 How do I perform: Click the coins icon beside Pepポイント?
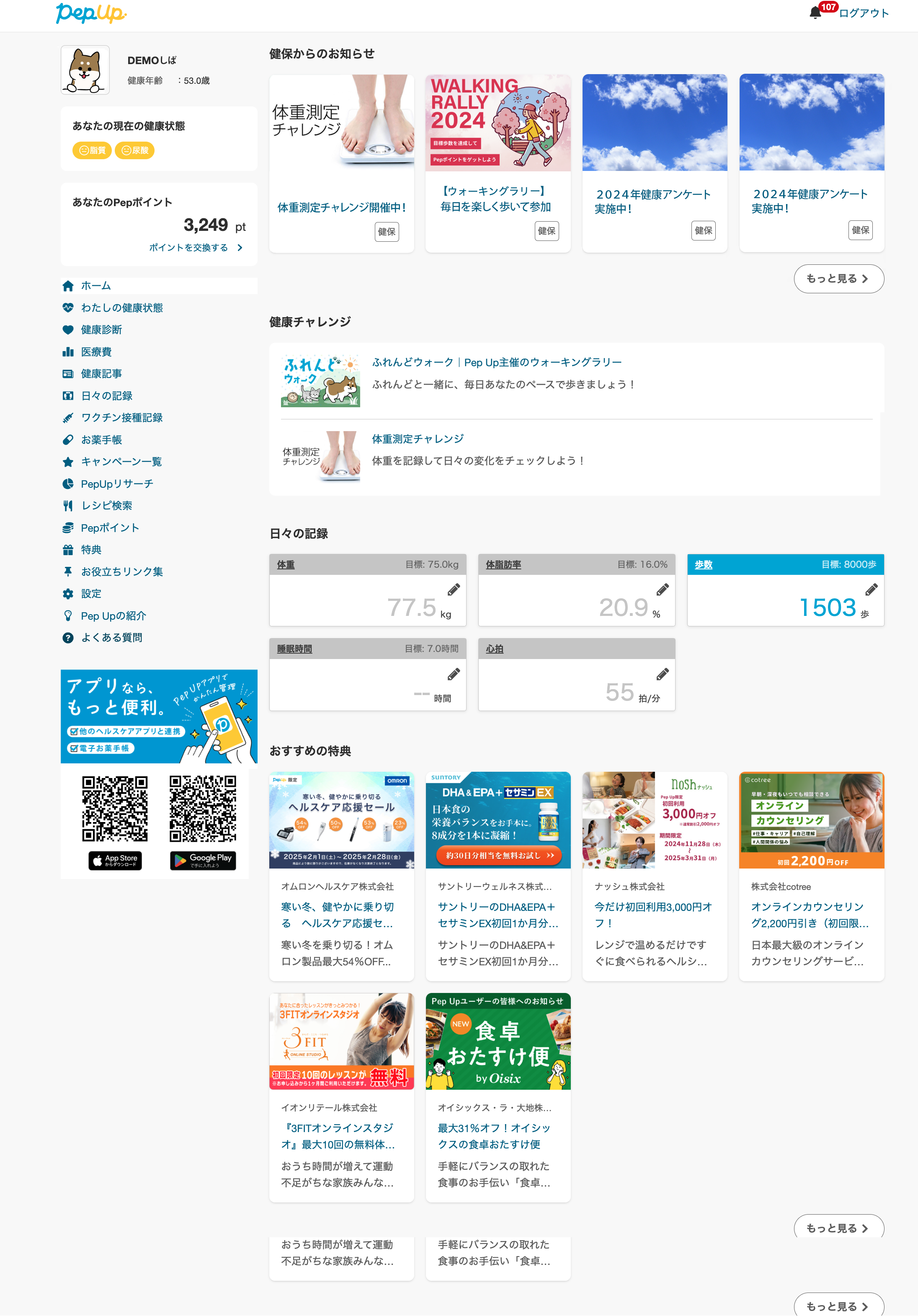tap(68, 528)
